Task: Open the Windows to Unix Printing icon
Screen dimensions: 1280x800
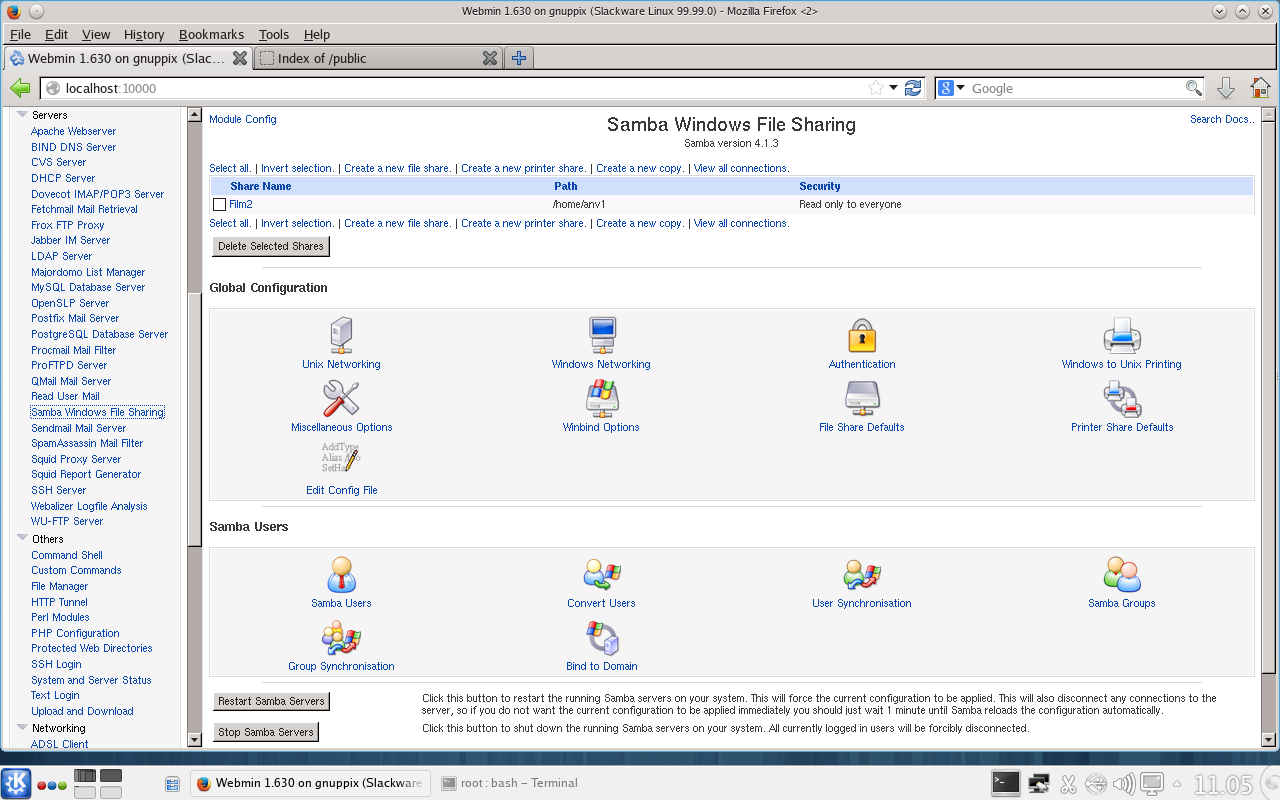Action: [1122, 335]
